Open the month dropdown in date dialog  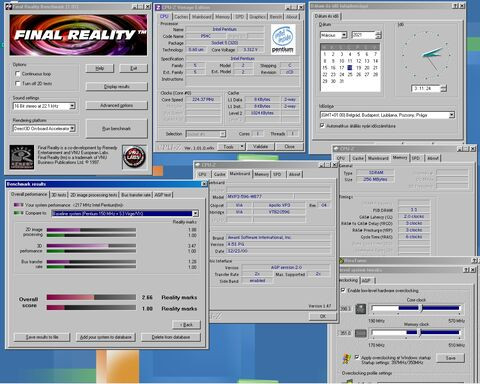tap(344, 35)
